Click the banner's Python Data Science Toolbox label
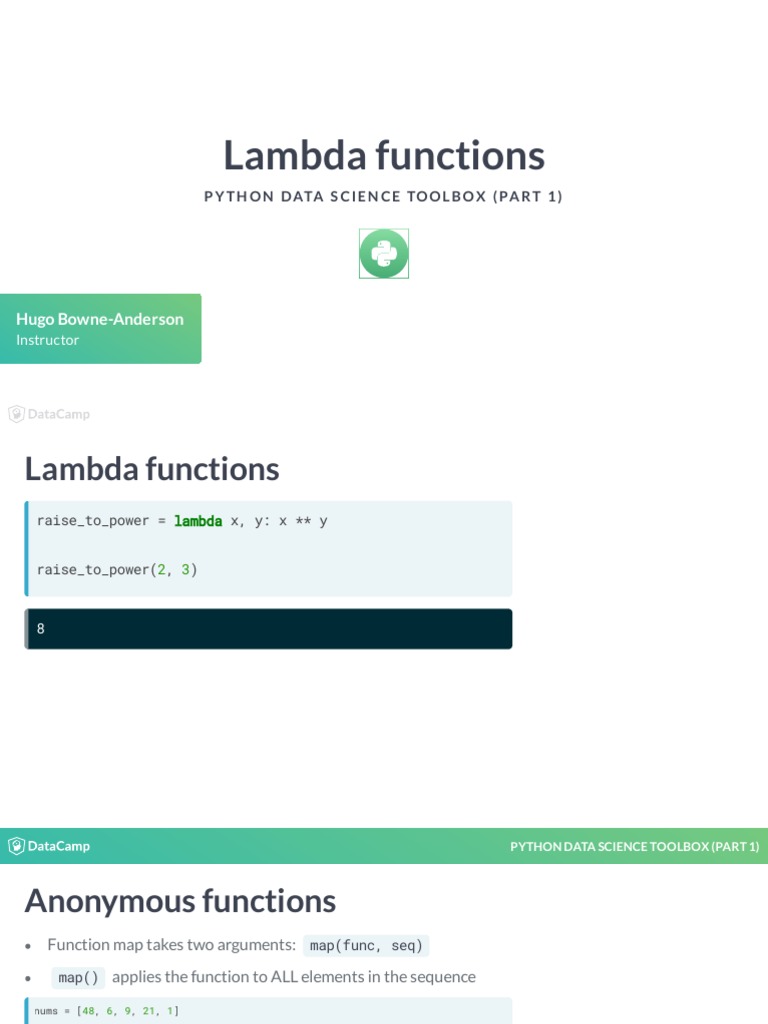 (x=635, y=846)
